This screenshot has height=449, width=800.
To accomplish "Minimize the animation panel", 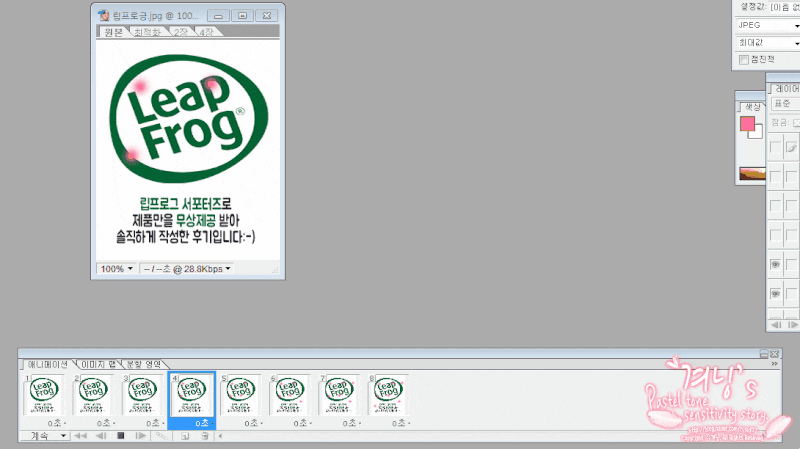I will point(764,354).
